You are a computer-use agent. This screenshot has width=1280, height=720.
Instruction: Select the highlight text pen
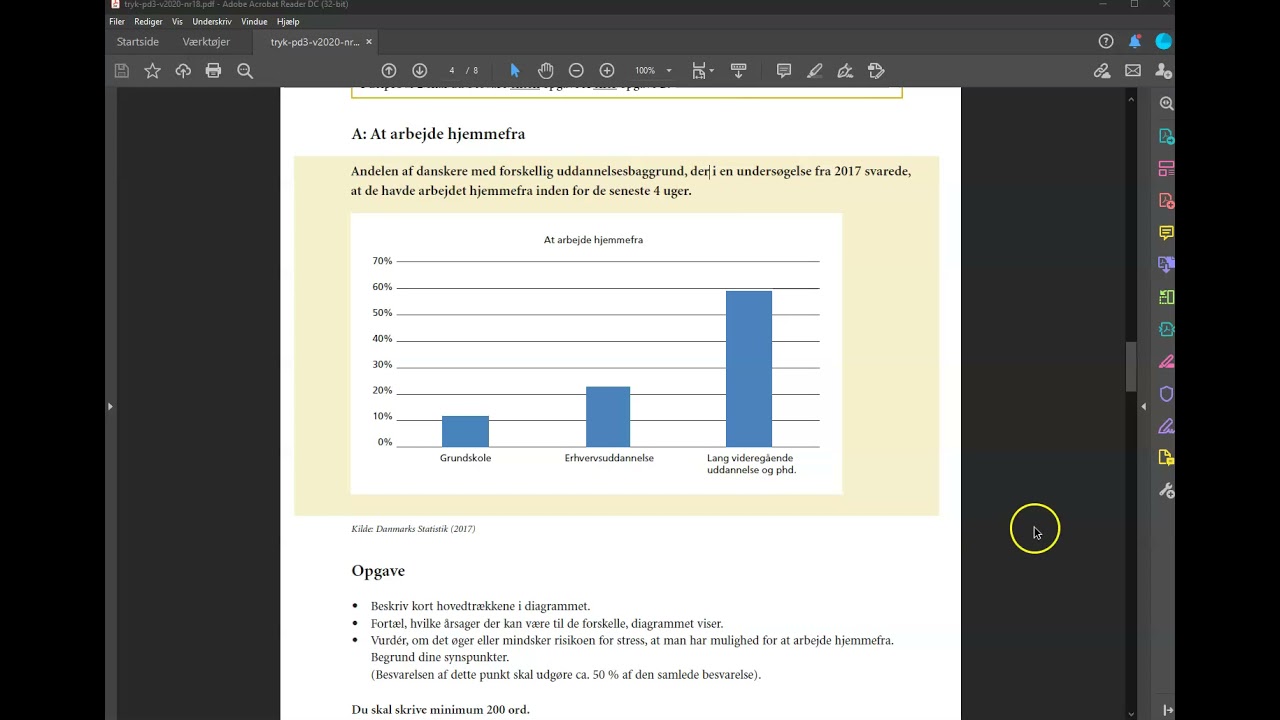coord(815,71)
